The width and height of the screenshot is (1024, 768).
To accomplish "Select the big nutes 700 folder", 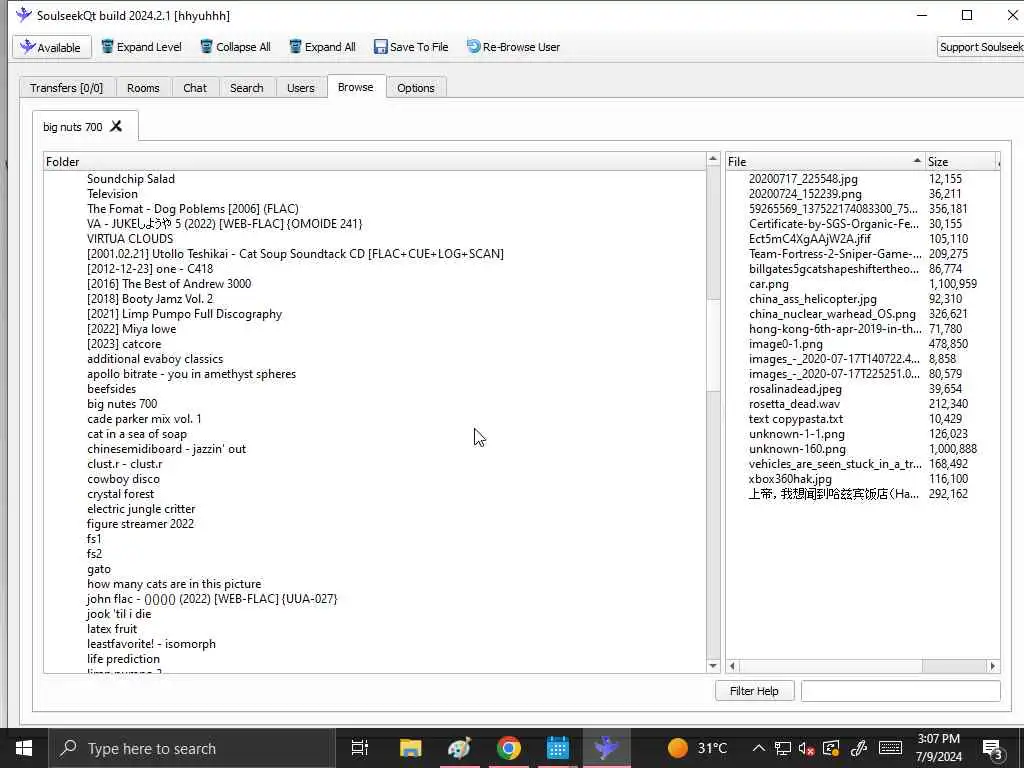I will click(x=122, y=404).
